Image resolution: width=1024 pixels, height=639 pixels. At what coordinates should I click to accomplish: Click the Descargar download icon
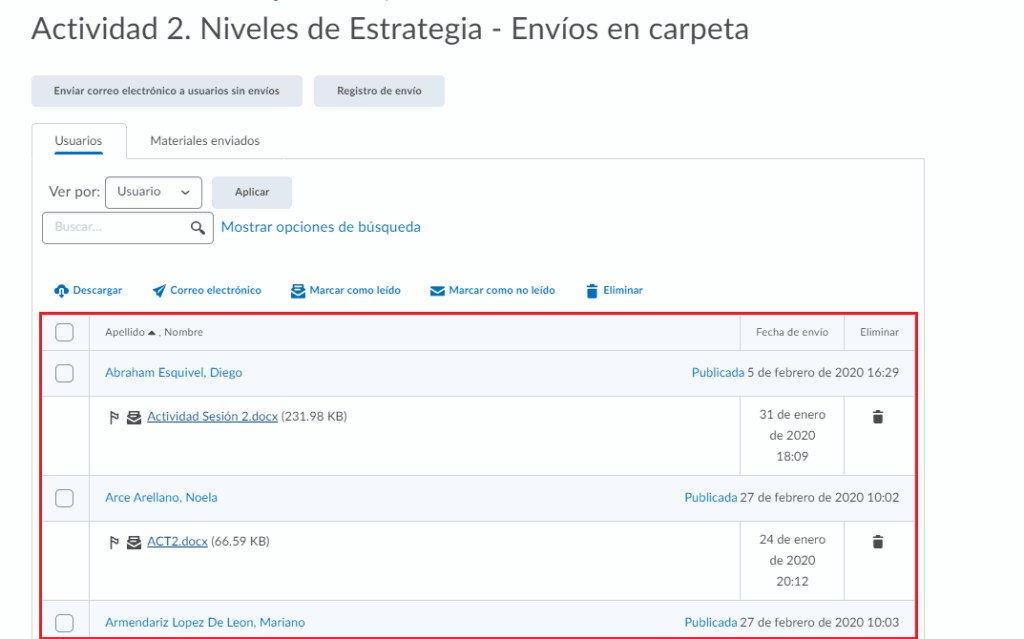tap(61, 291)
